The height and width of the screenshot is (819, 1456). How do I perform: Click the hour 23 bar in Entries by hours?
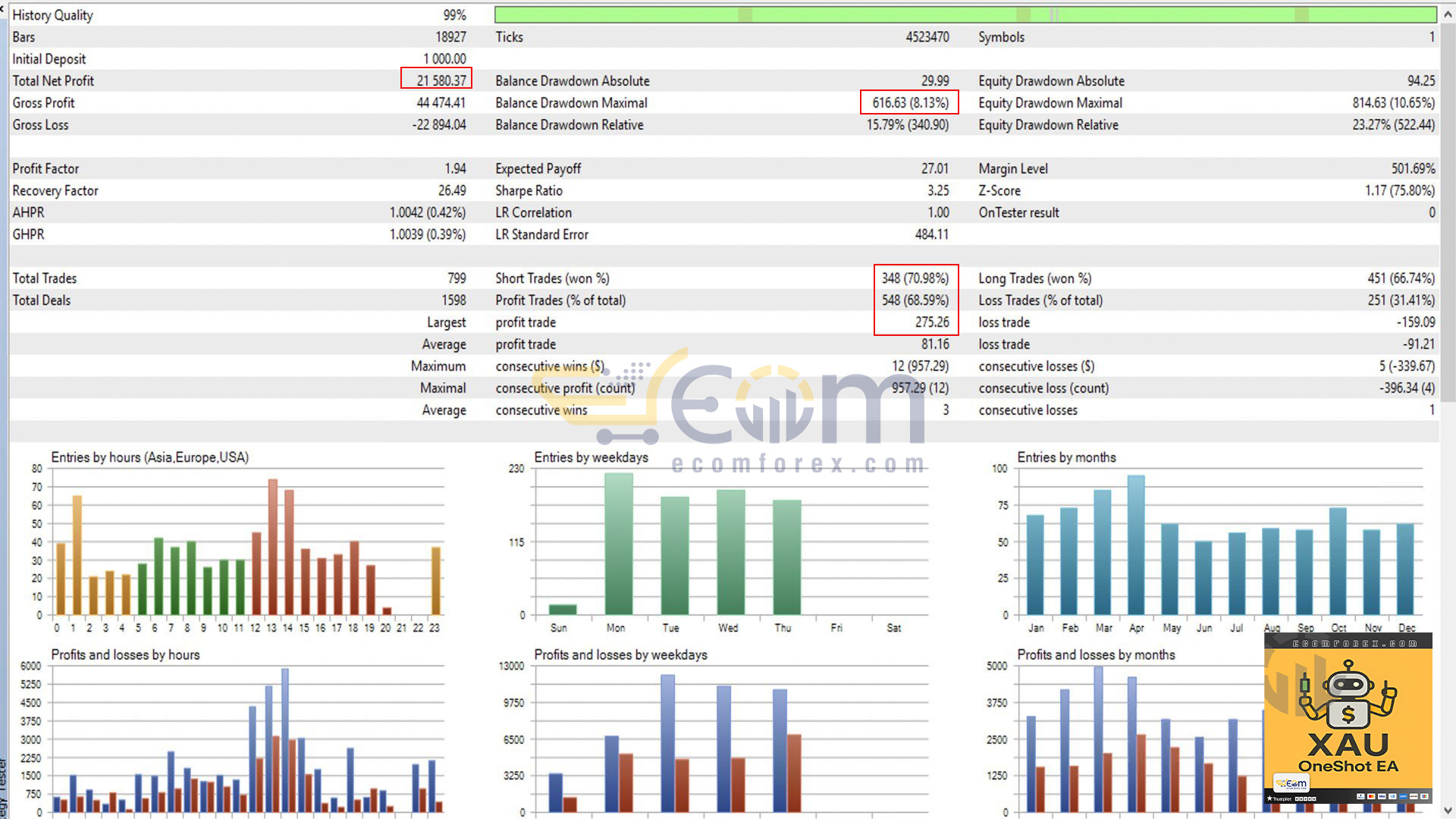[436, 581]
